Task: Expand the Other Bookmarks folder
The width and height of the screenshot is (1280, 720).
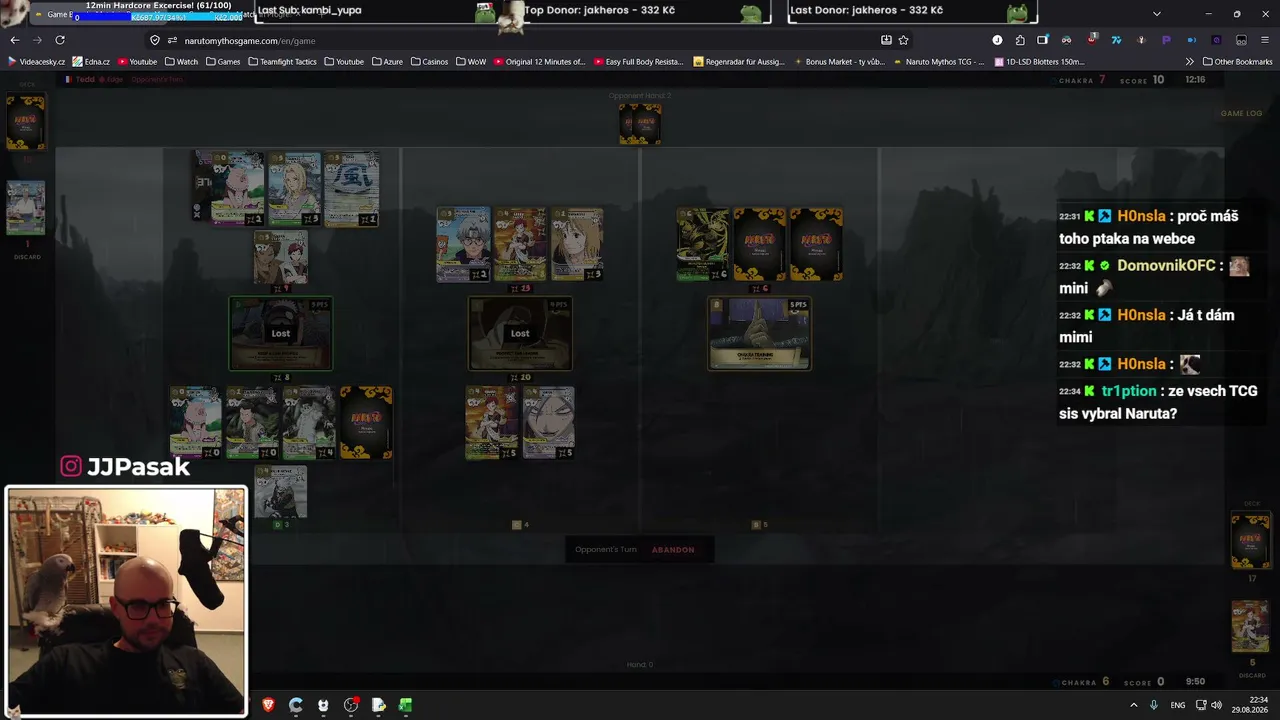Action: click(1237, 62)
